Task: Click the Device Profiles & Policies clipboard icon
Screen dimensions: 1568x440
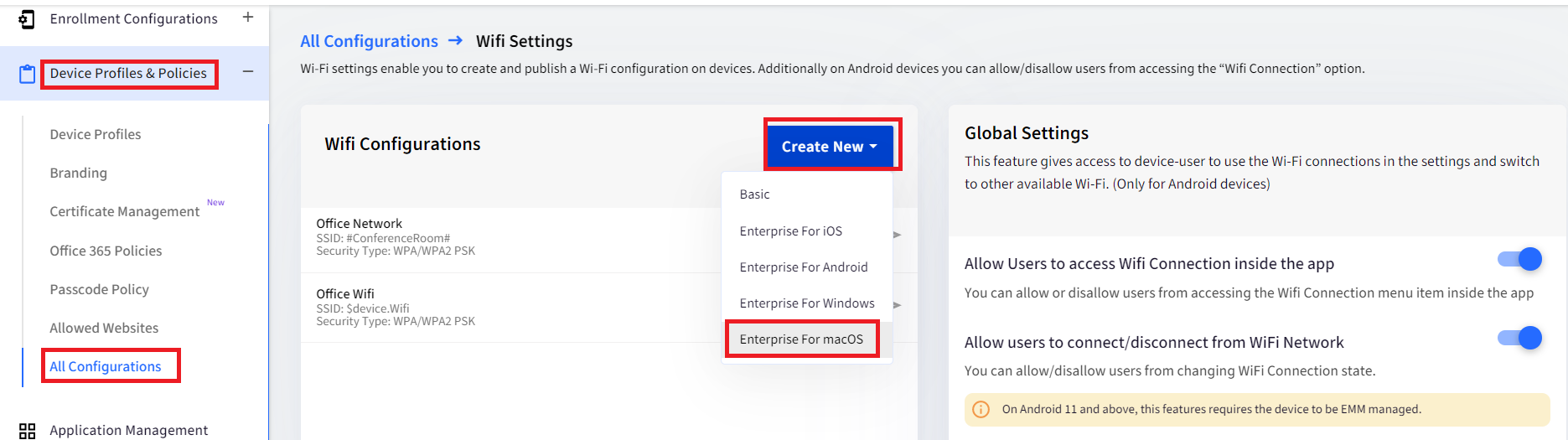Action: pos(28,74)
